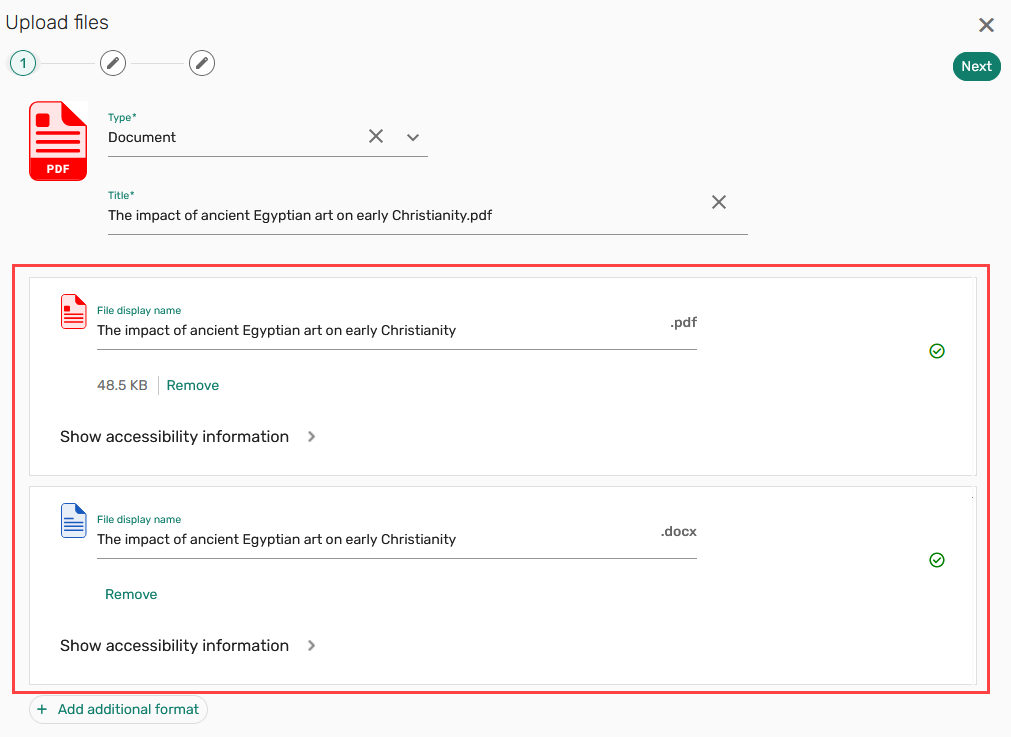The image size is (1011, 737).
Task: Click the Next button
Action: coord(976,66)
